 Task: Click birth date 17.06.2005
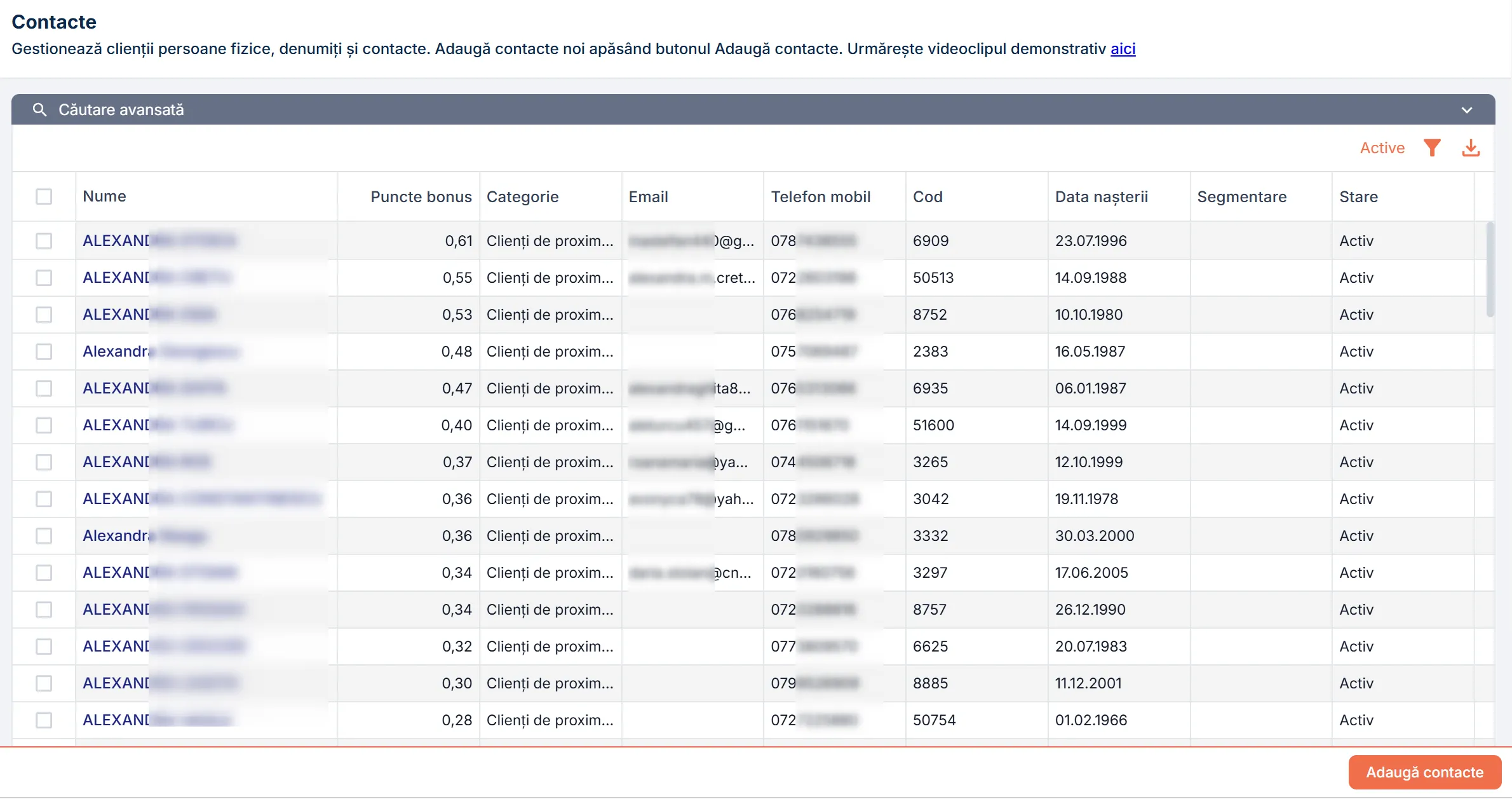pos(1091,573)
